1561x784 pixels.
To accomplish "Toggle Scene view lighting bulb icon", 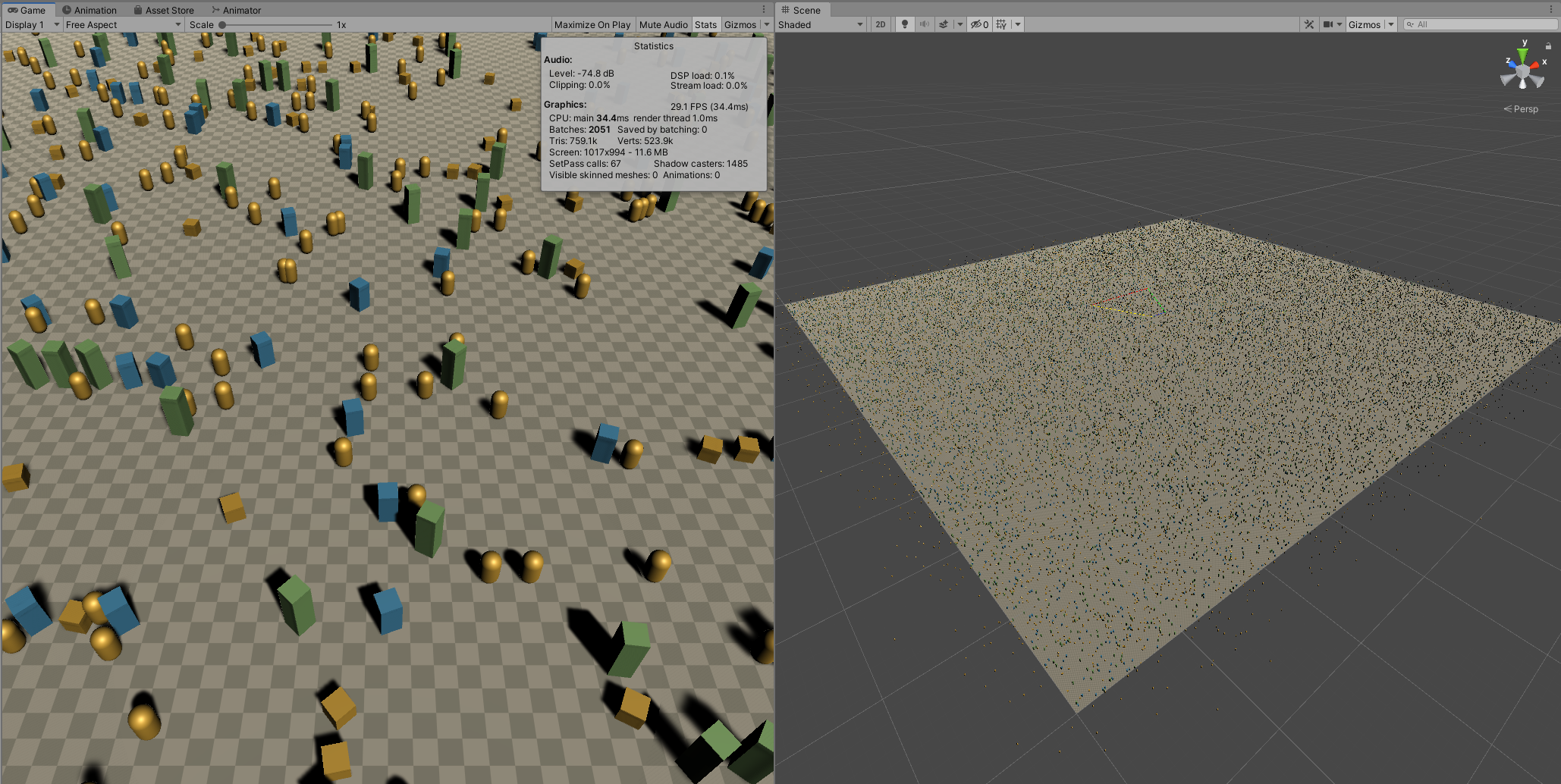I will [x=904, y=24].
